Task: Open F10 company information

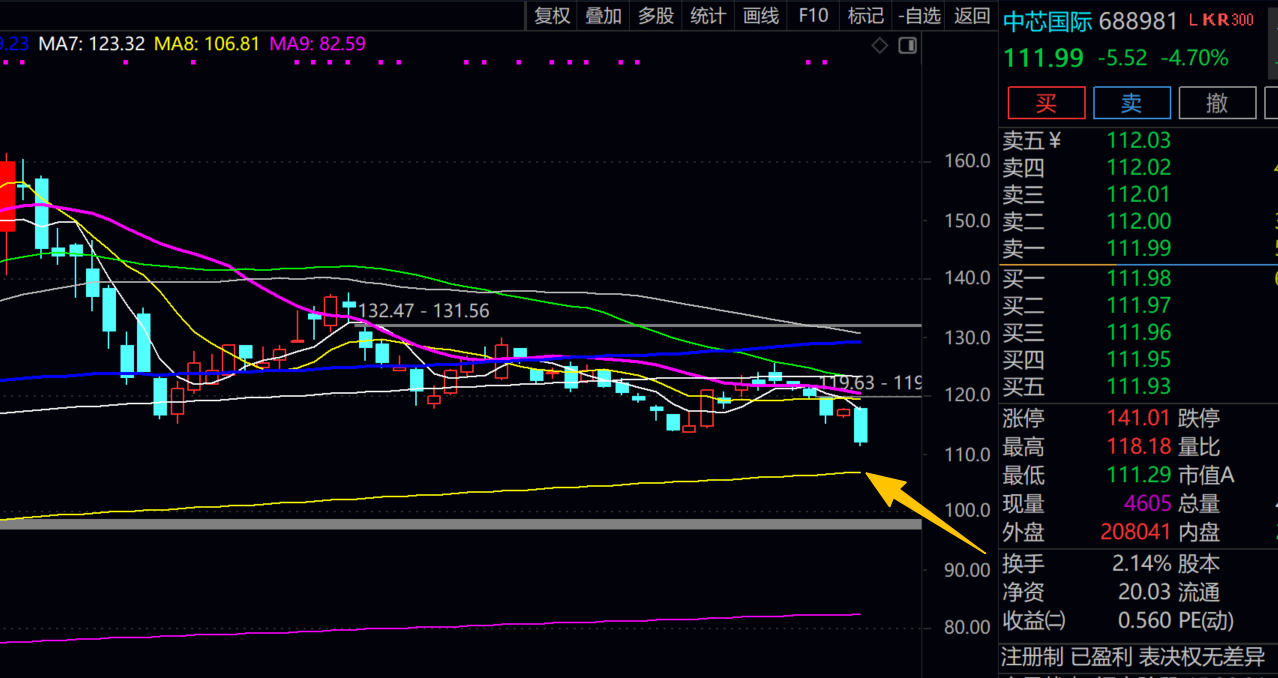Action: coord(813,15)
